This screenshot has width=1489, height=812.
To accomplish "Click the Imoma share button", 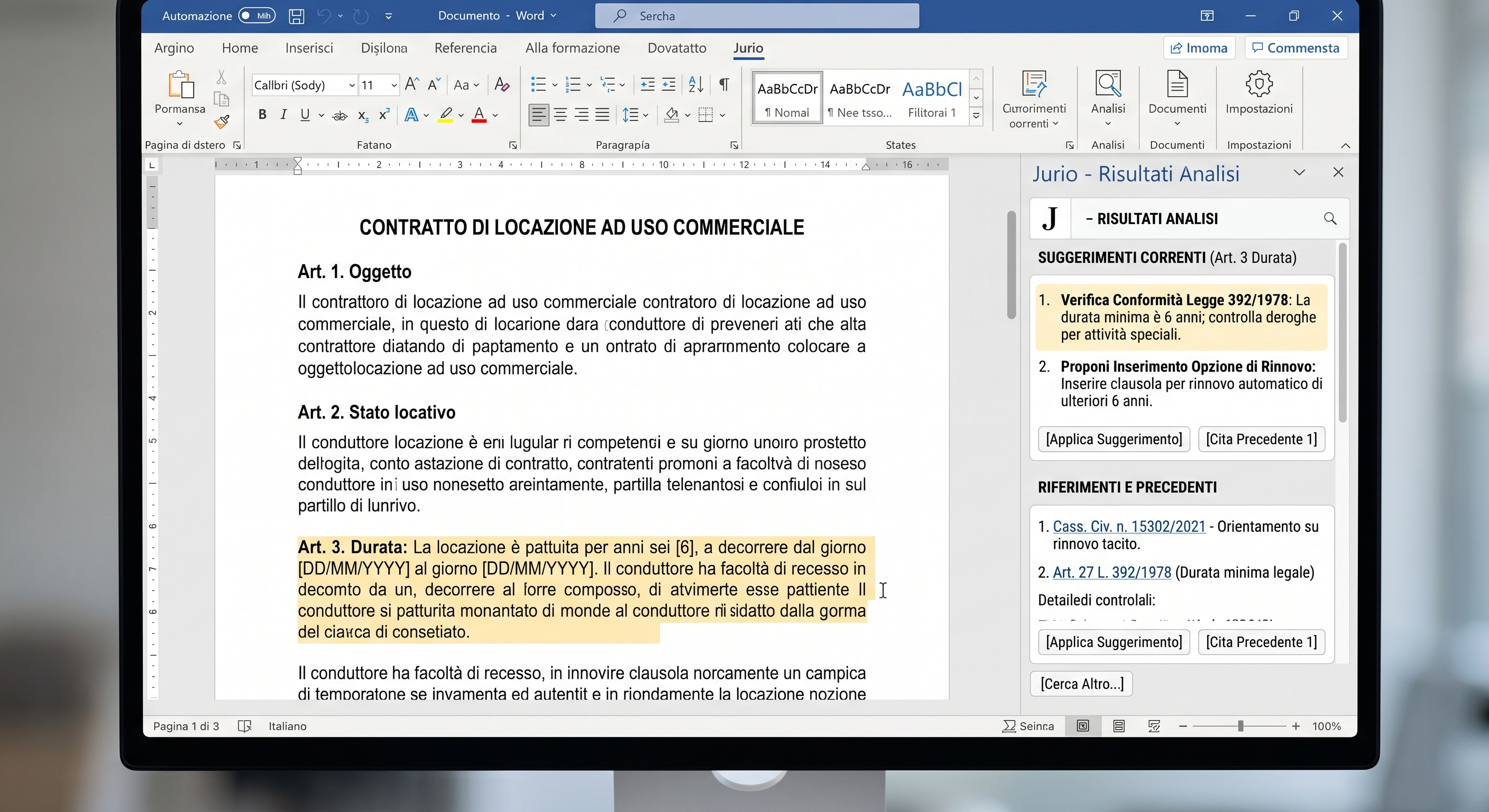I will 1199,48.
